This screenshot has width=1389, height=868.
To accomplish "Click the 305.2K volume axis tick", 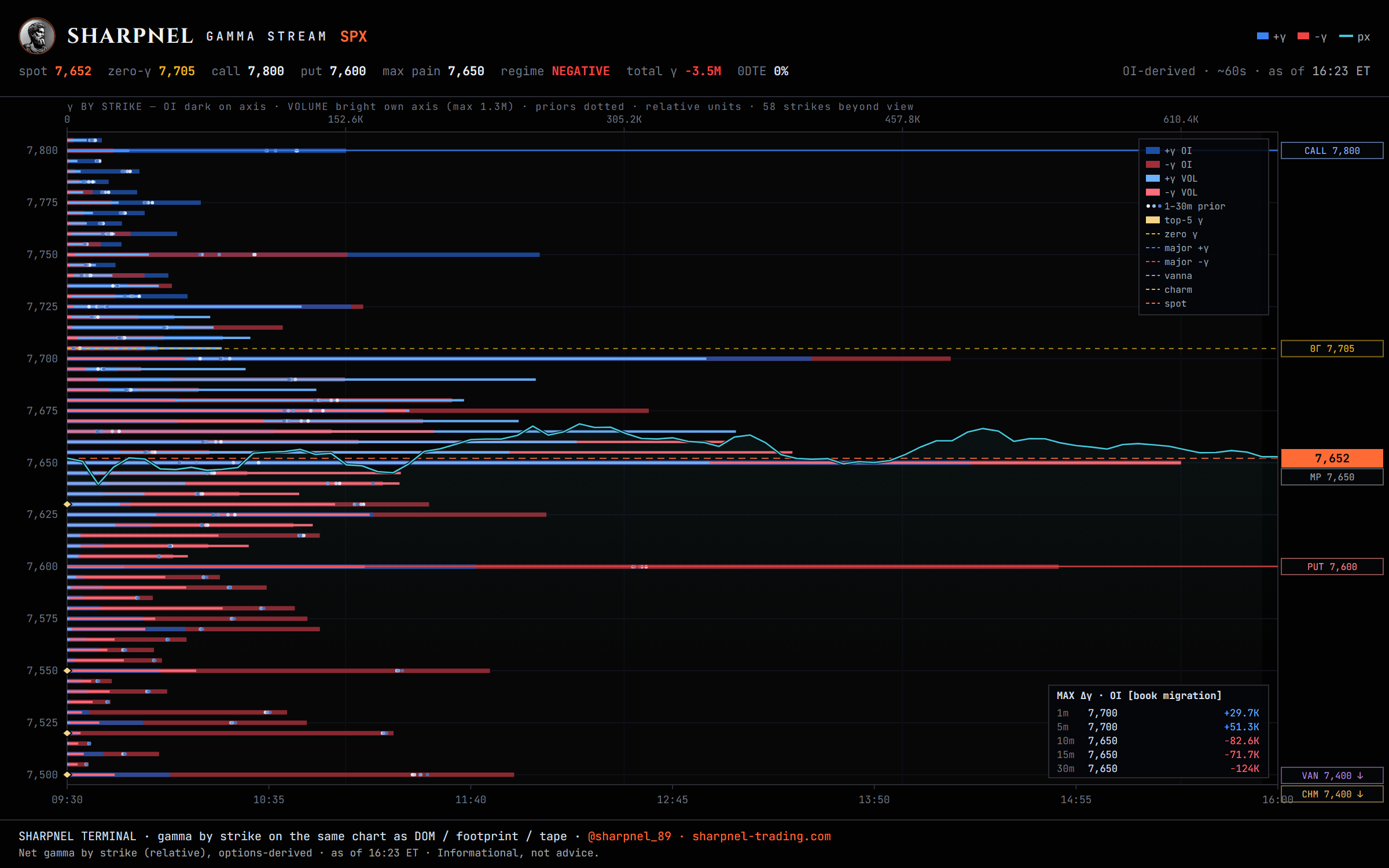I will click(x=624, y=119).
